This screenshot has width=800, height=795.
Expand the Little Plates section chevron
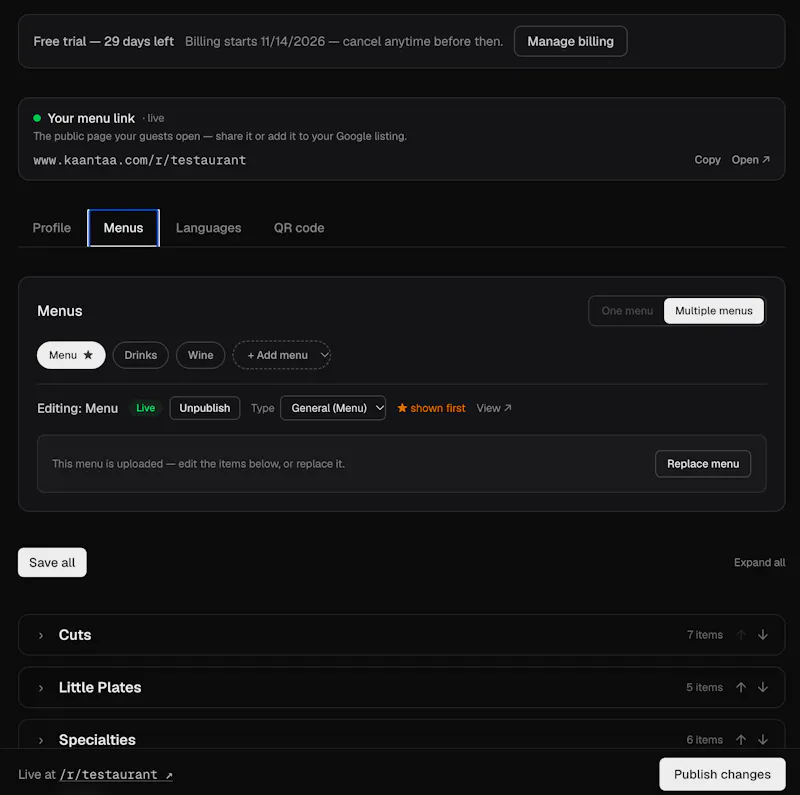coord(41,688)
